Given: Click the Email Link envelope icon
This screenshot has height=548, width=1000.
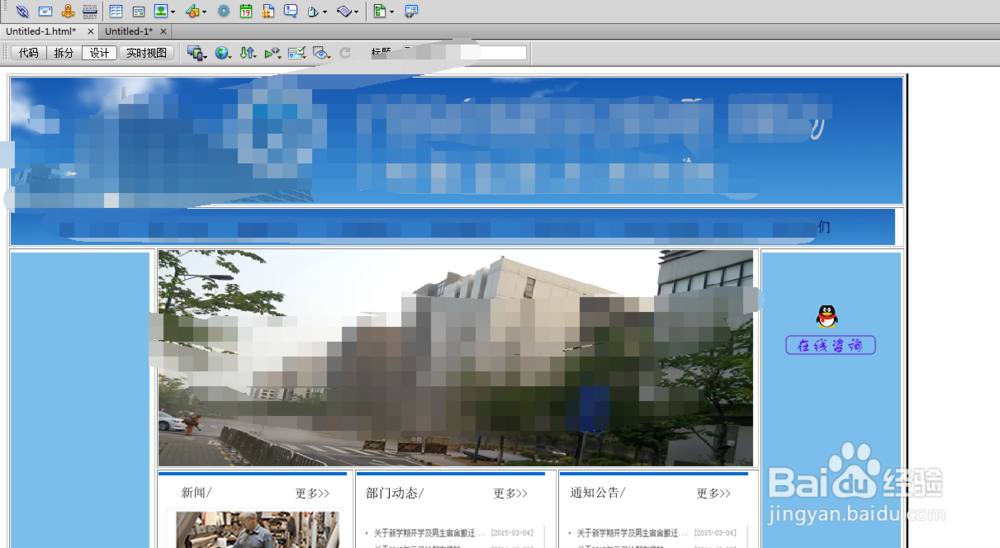Looking at the screenshot, I should click(45, 11).
